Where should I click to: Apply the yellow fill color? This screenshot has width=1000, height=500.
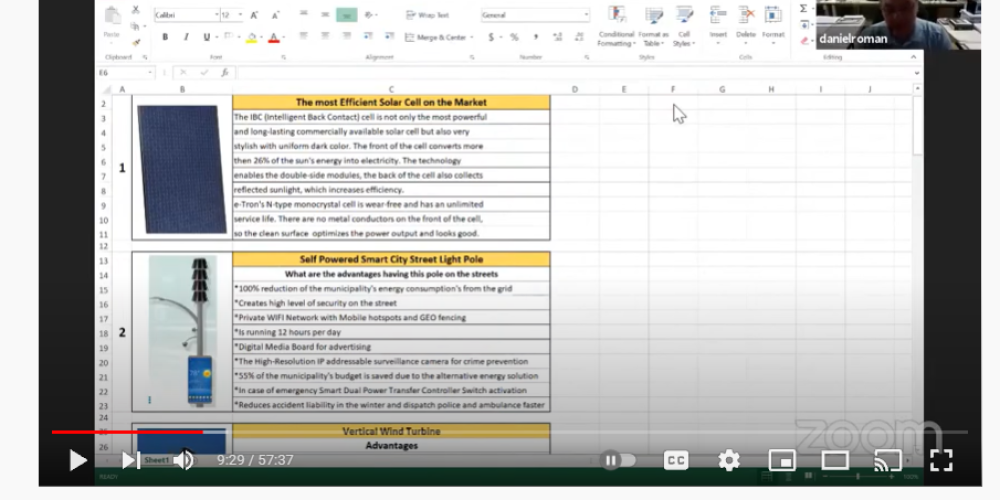251,38
